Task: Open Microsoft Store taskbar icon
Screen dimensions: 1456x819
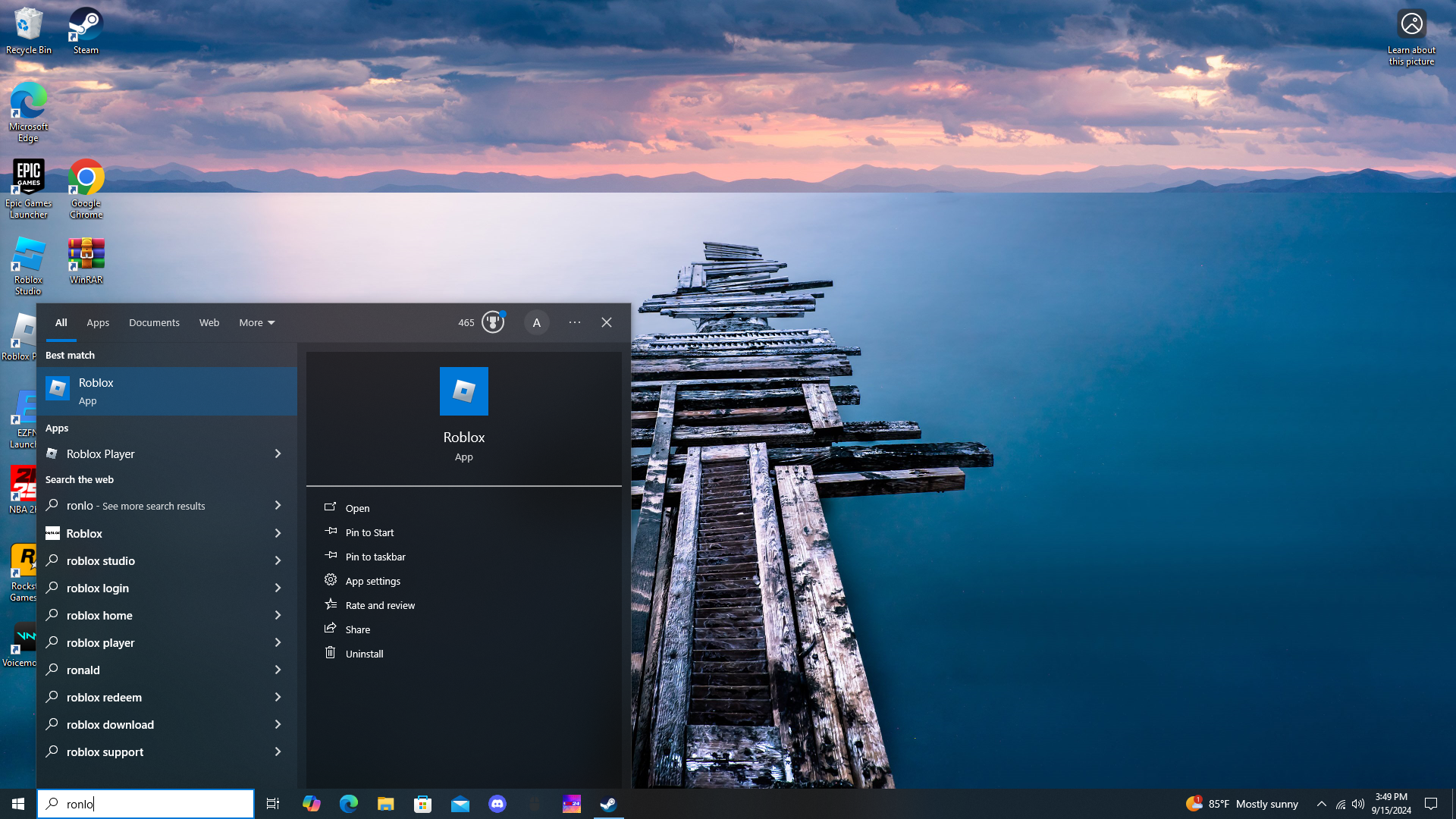Action: pyautogui.click(x=423, y=804)
